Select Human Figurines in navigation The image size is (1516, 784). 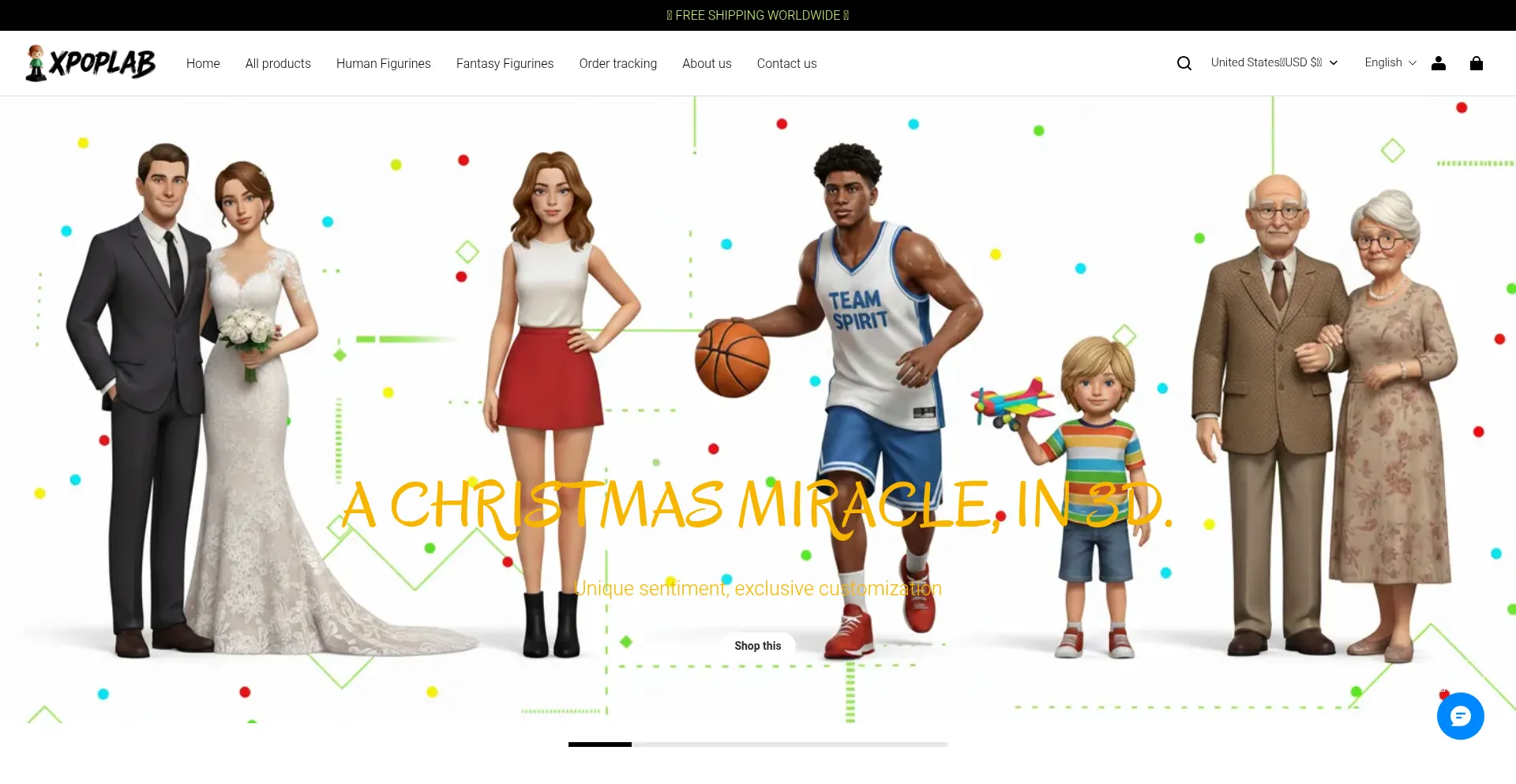point(383,64)
